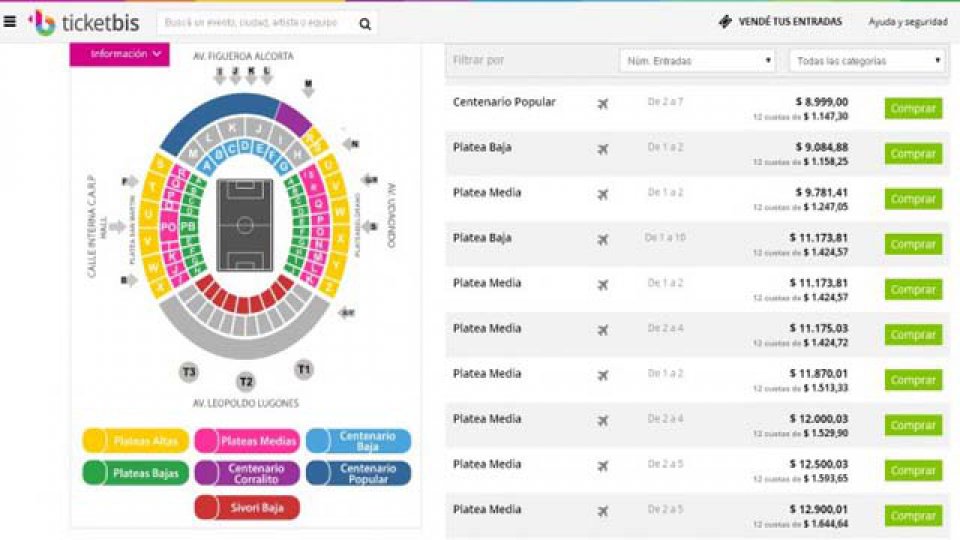Click Comprar for Centenario Popular $8.999,00

912,108
